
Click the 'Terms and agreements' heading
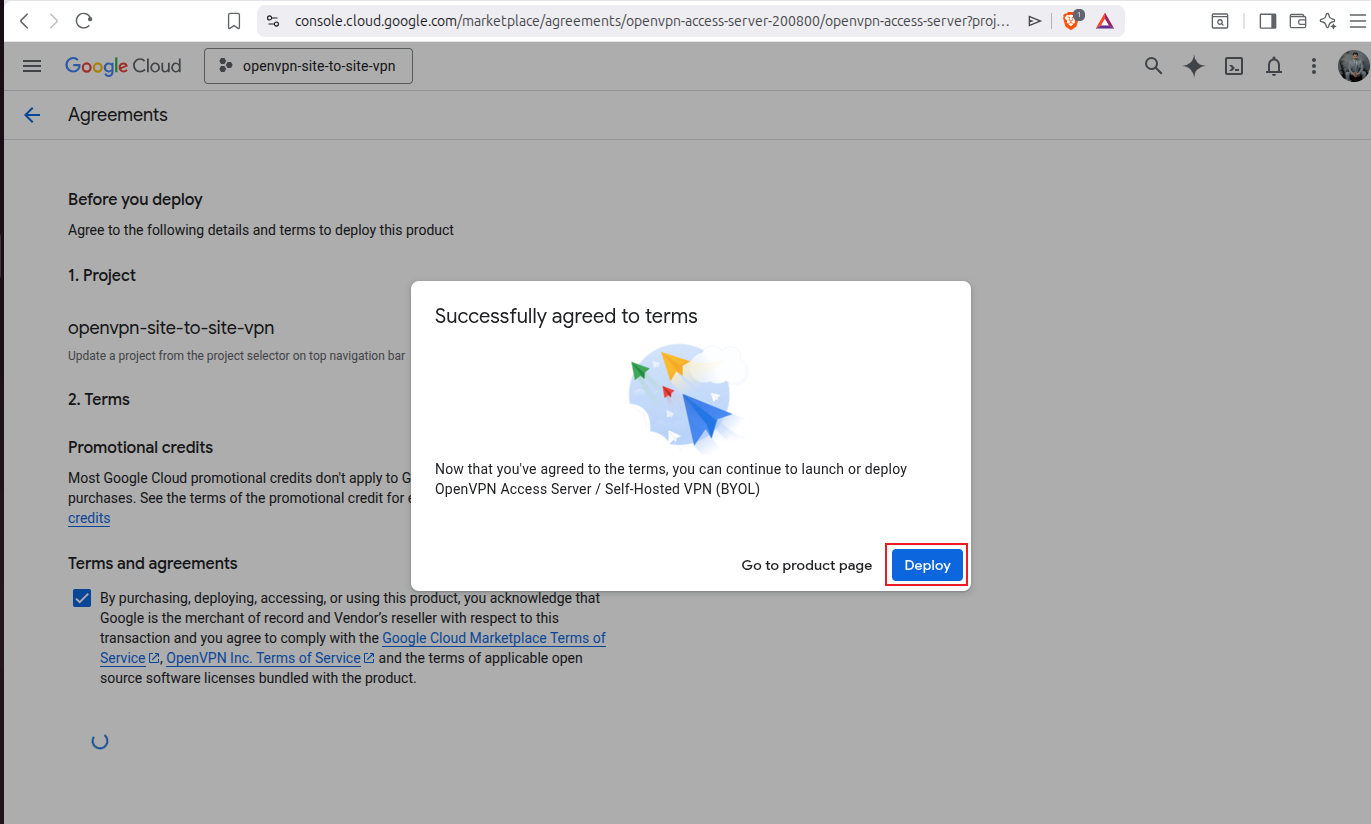[153, 563]
